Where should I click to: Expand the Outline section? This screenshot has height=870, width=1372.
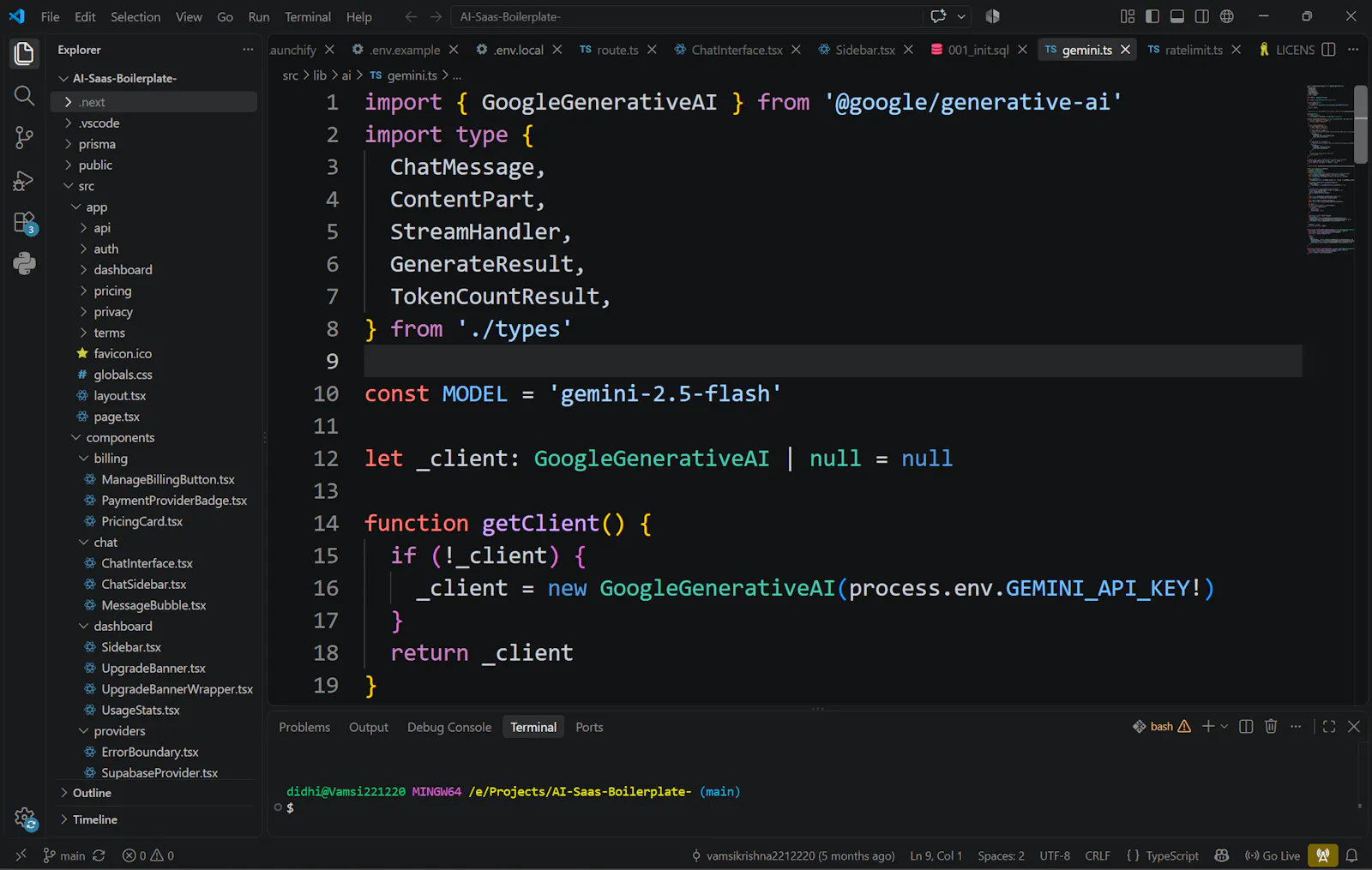click(92, 793)
